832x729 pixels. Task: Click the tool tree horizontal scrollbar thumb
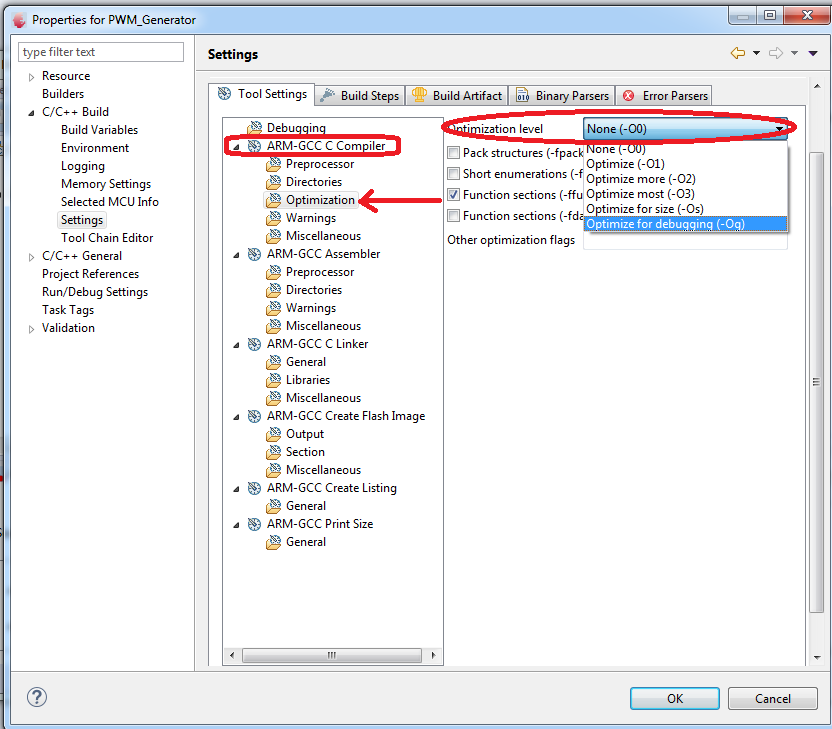(332, 655)
